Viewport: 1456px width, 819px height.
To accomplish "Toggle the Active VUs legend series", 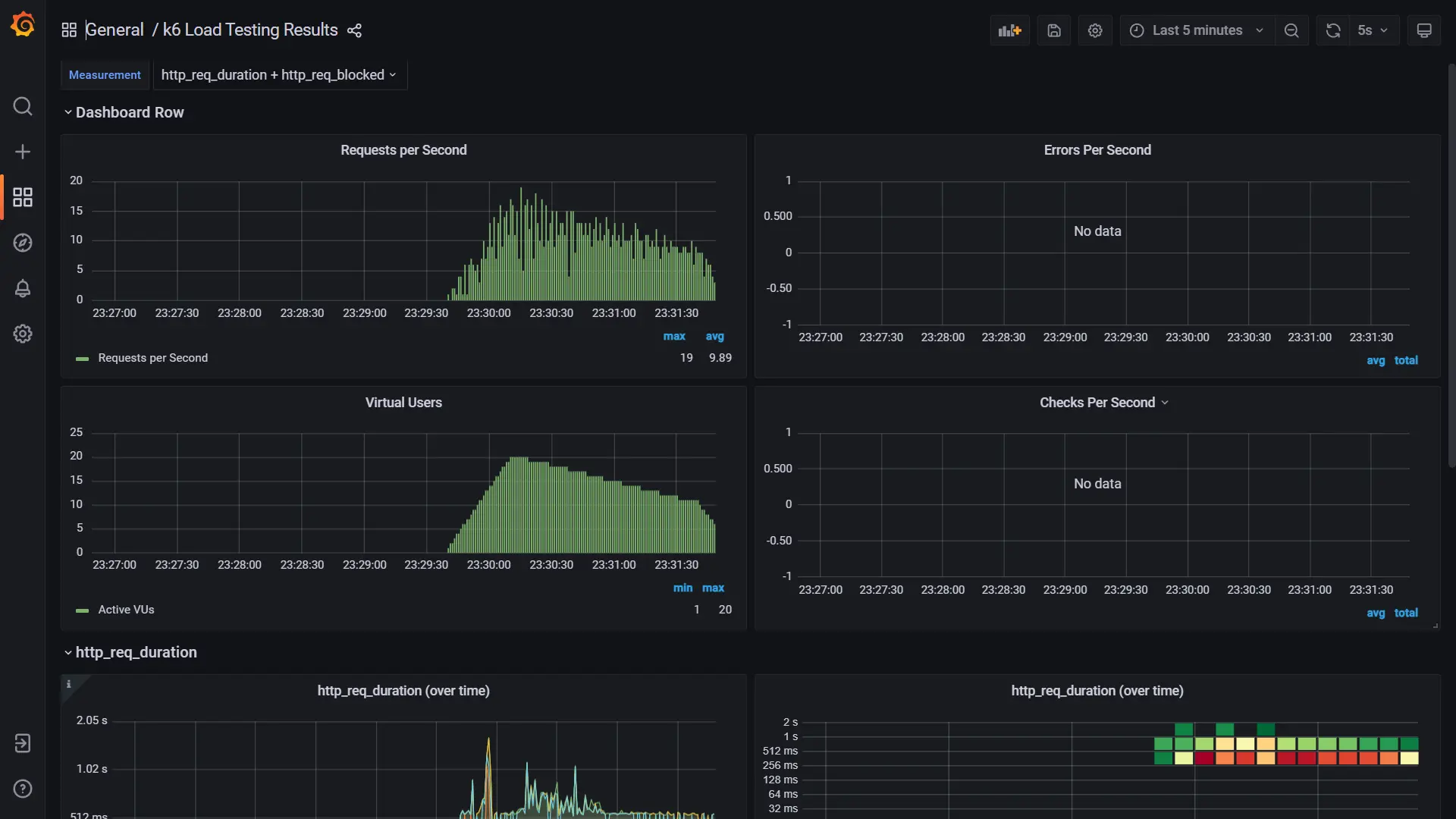I will [x=126, y=610].
